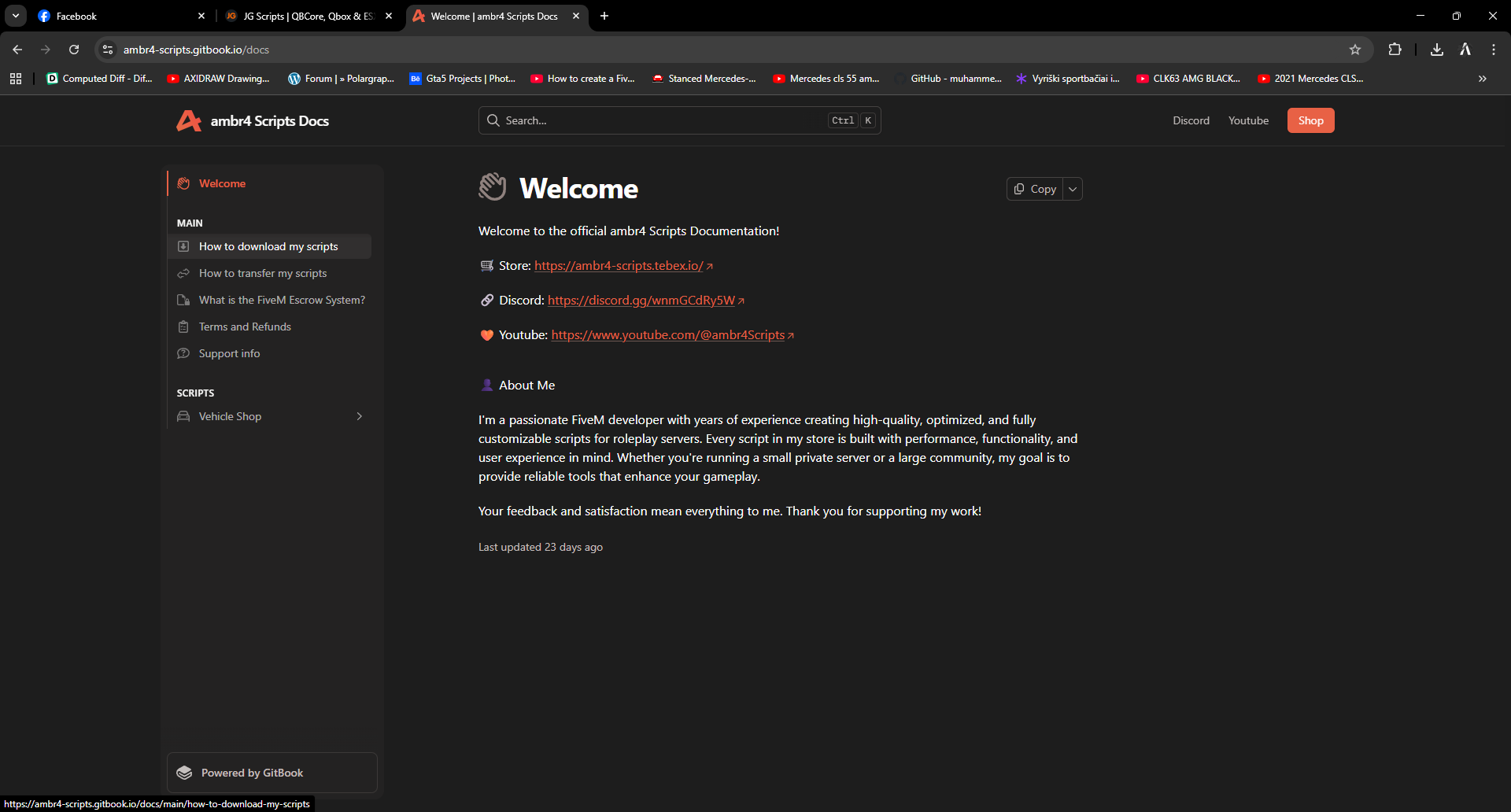Image resolution: width=1511 pixels, height=812 pixels.
Task: Click the copy pages icon in Copy button
Action: point(1019,189)
